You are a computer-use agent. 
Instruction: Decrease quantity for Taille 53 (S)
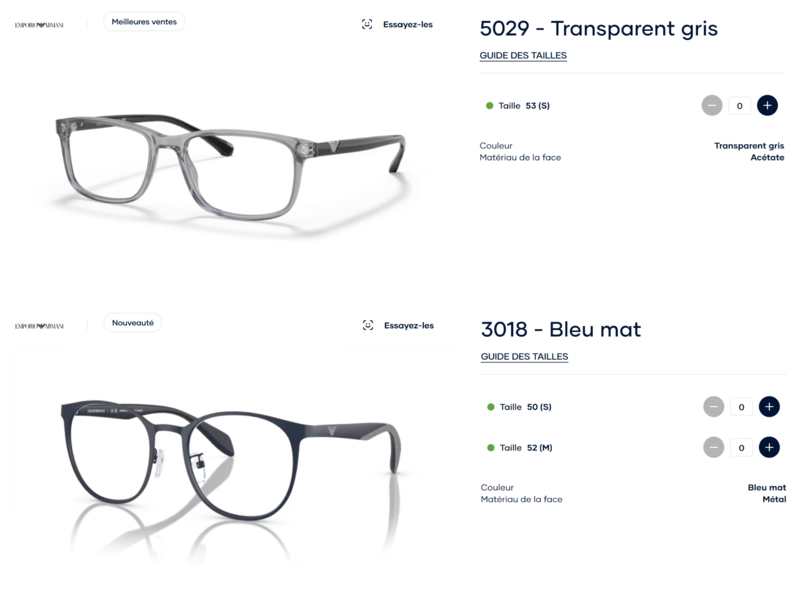(x=712, y=106)
